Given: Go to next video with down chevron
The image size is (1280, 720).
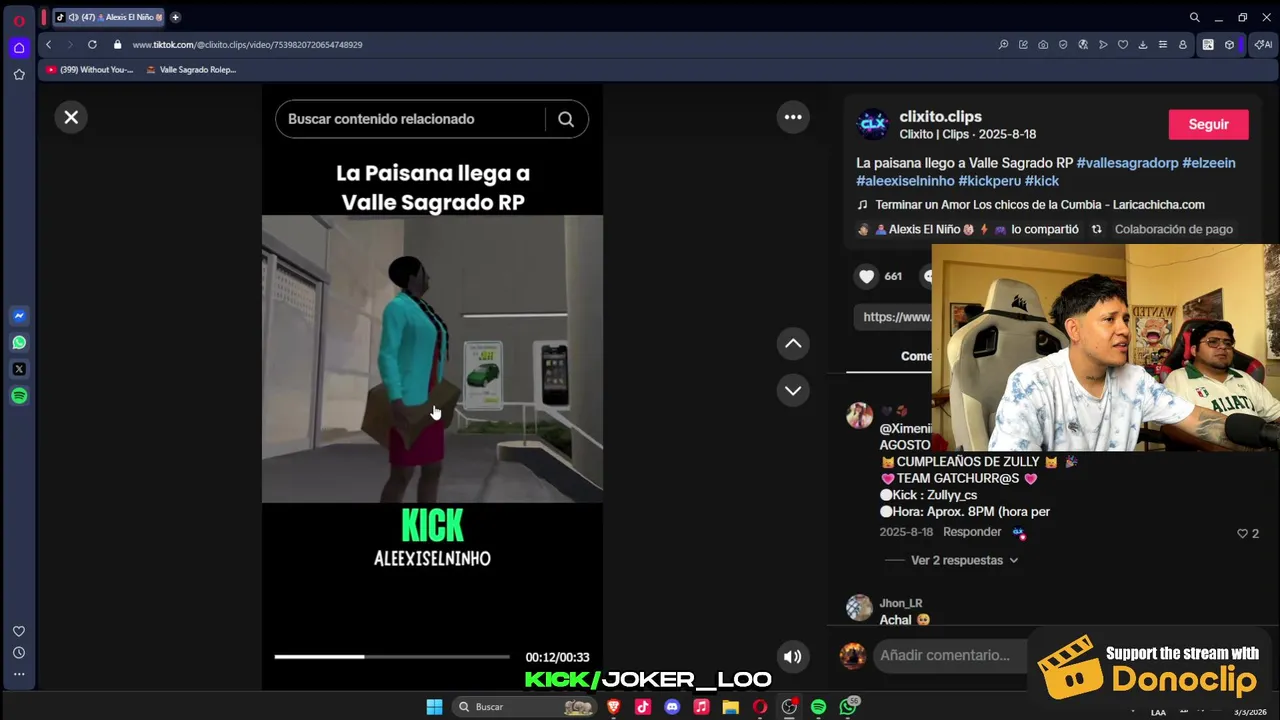Looking at the screenshot, I should (793, 391).
